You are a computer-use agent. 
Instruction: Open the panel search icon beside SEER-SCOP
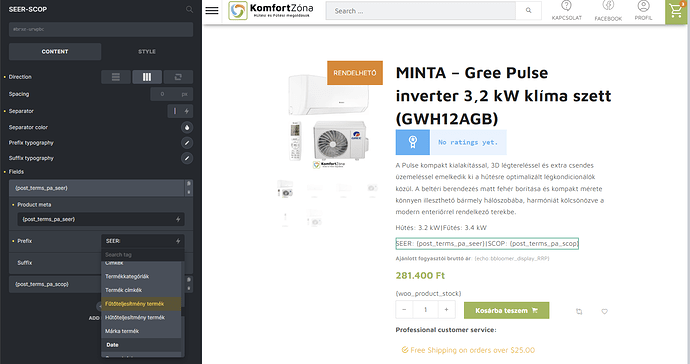coord(189,9)
